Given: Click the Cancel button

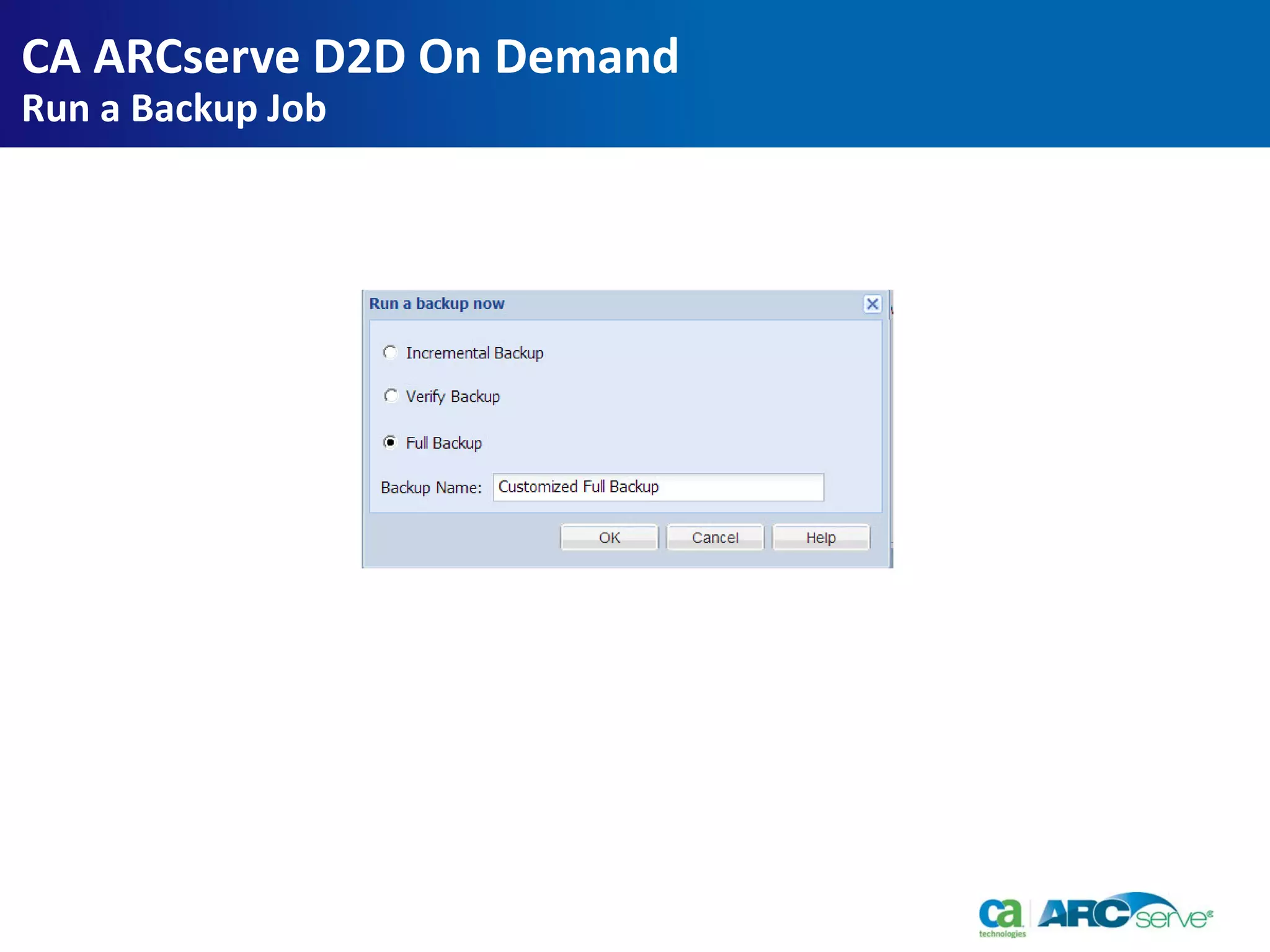Looking at the screenshot, I should [x=715, y=537].
